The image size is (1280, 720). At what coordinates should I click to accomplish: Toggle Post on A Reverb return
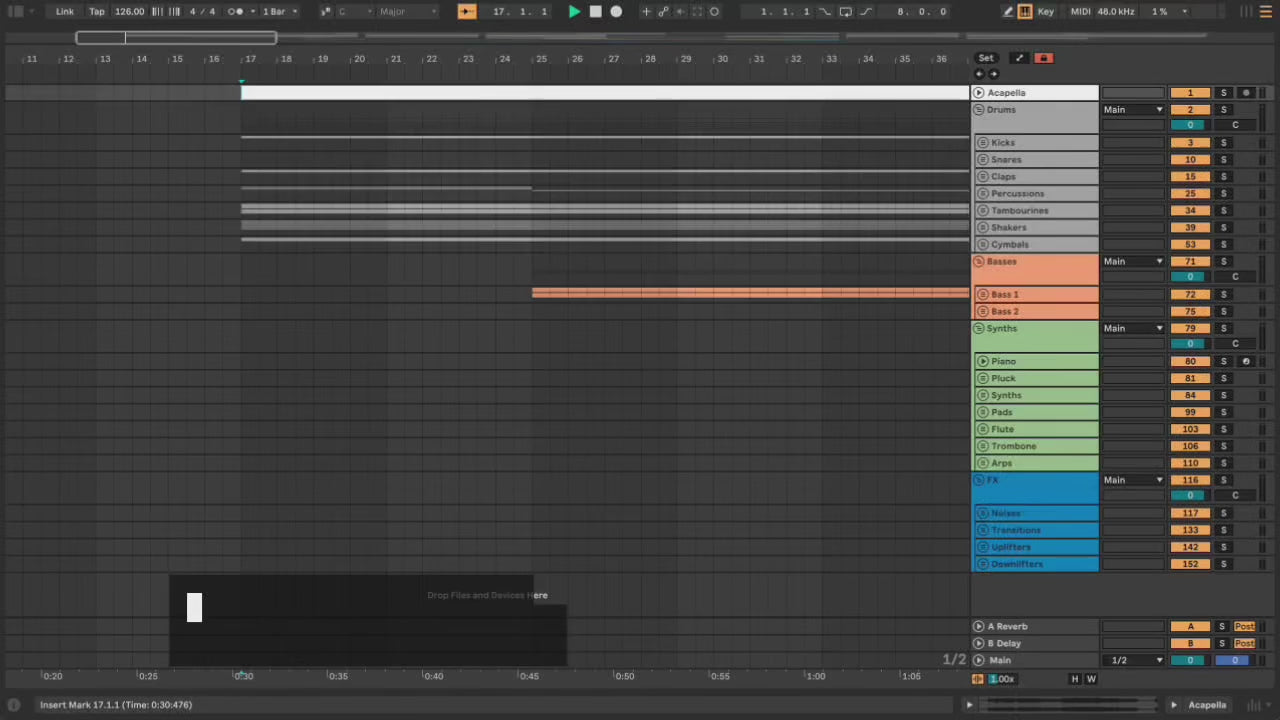[1244, 627]
